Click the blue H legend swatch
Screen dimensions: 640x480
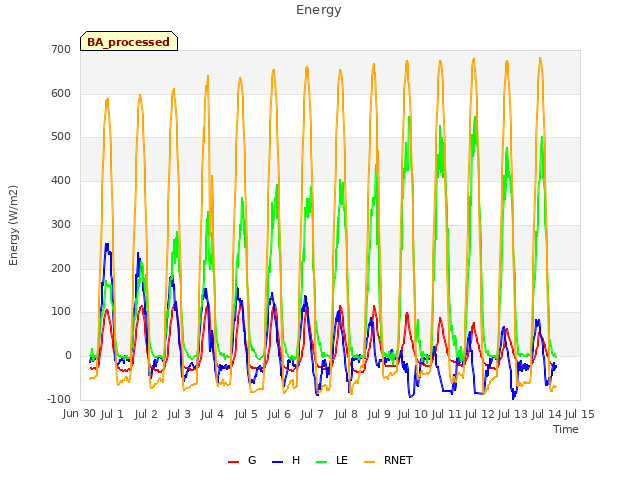[278, 462]
